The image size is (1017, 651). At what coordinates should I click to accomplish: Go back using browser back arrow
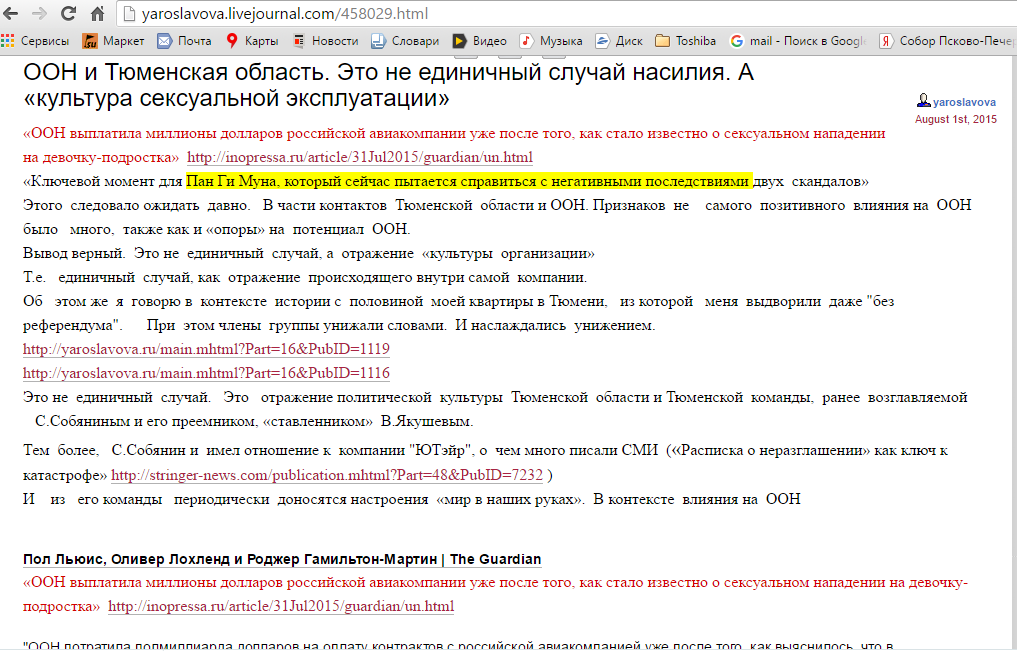click(x=11, y=14)
